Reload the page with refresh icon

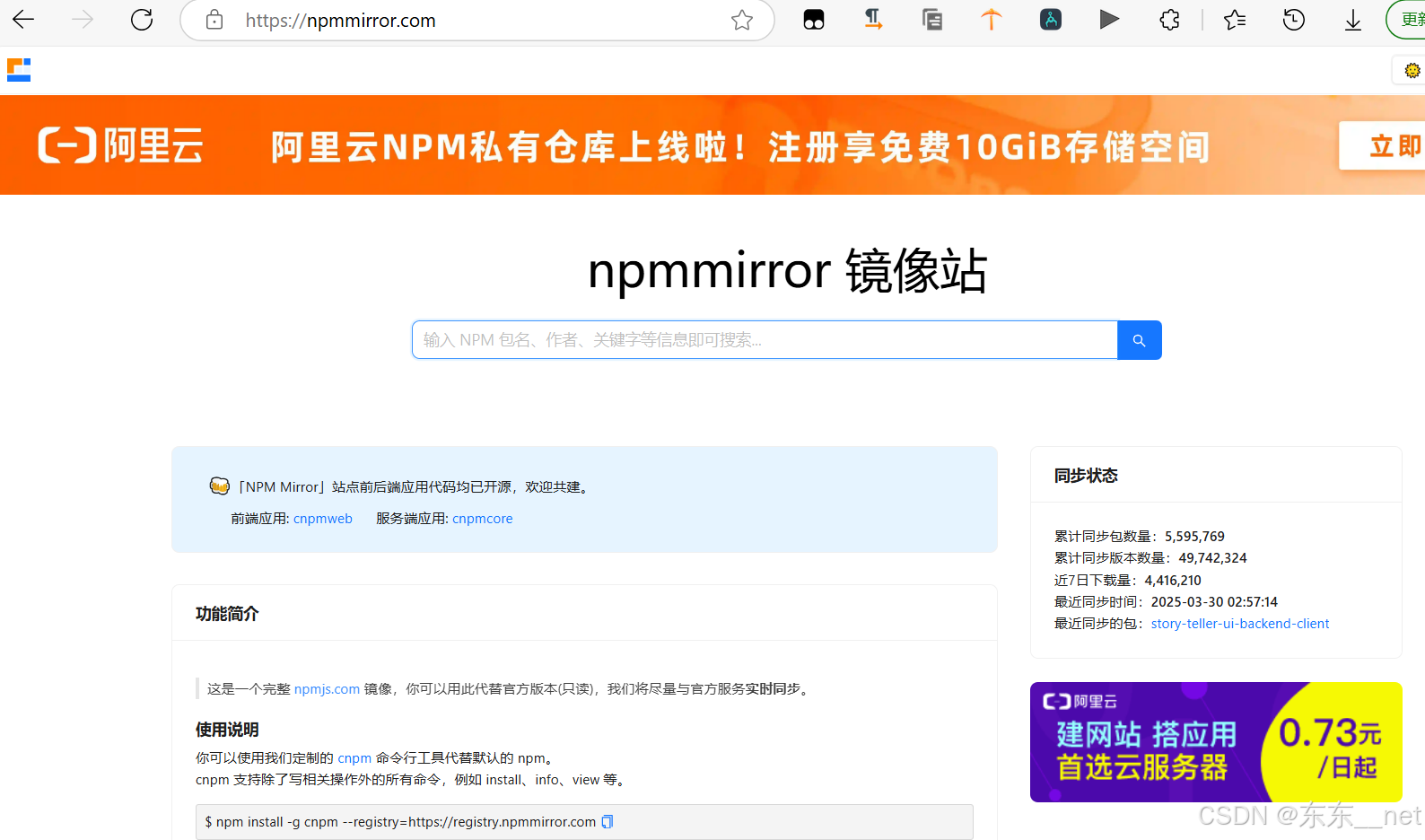pos(142,20)
